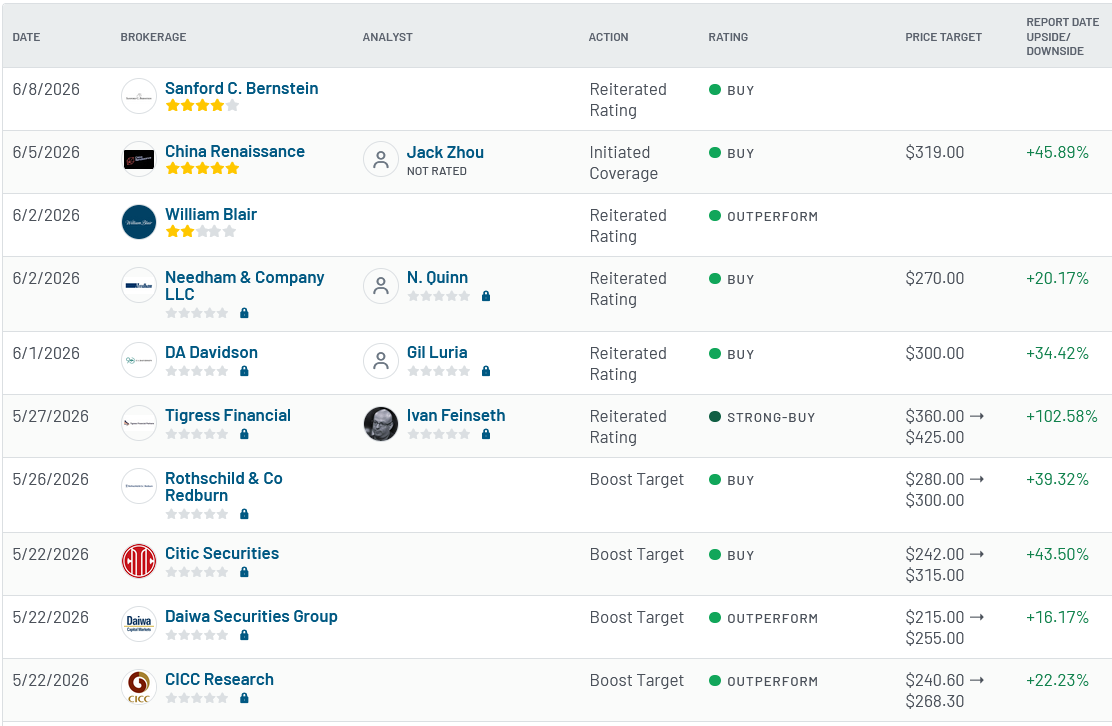Open the CICC Research brokerage link
This screenshot has width=1112, height=726.
[219, 679]
